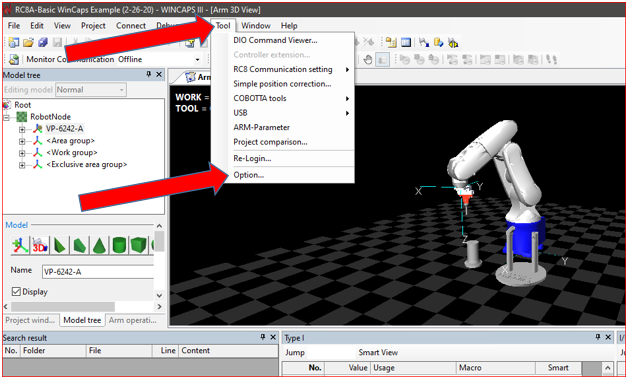Expand the Work group tree node

22,153
